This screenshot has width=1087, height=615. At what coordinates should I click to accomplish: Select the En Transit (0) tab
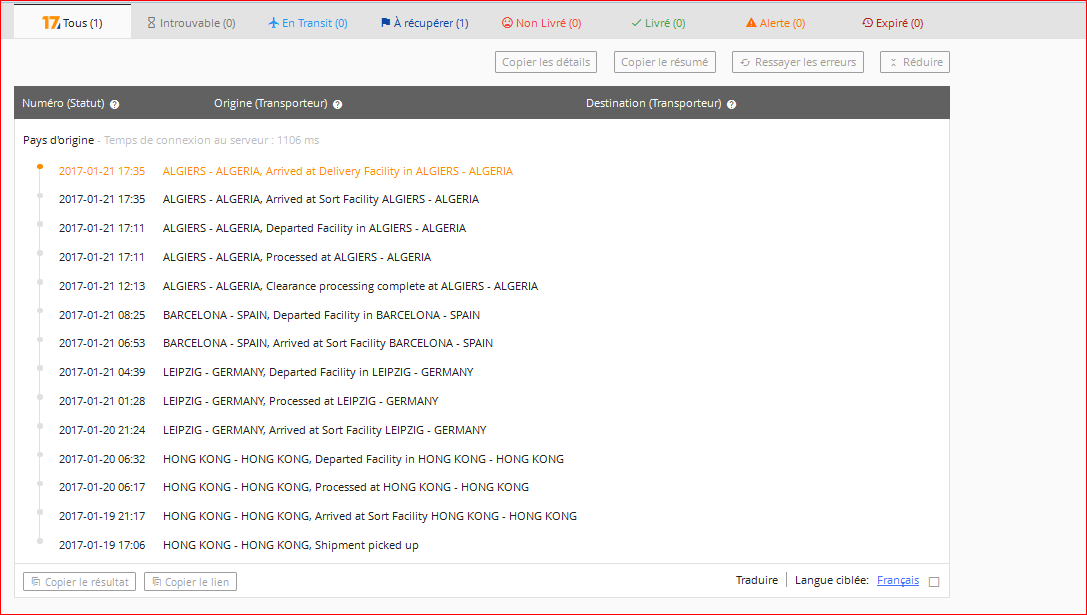(x=309, y=23)
